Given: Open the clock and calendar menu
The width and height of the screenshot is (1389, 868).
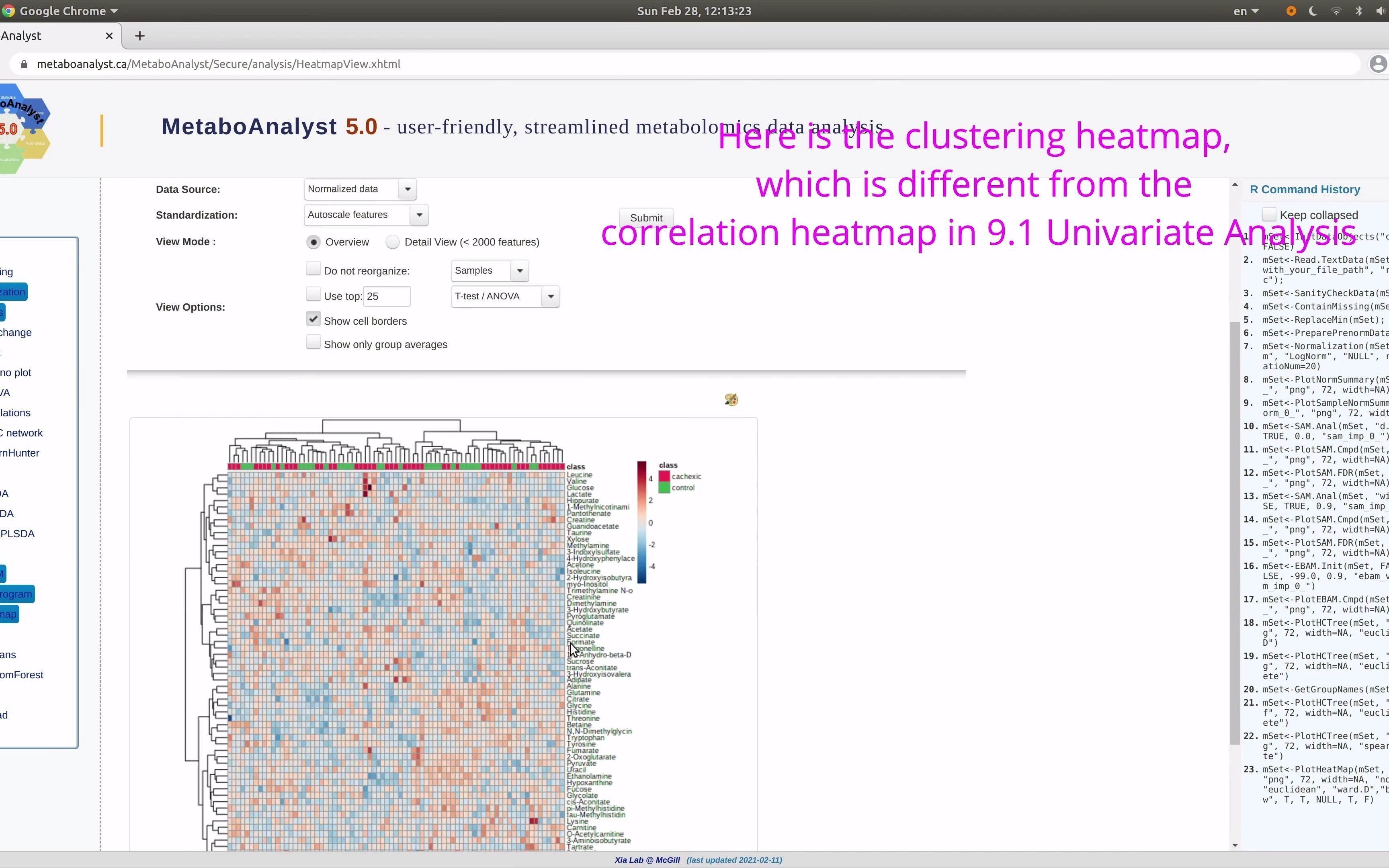Looking at the screenshot, I should [694, 11].
